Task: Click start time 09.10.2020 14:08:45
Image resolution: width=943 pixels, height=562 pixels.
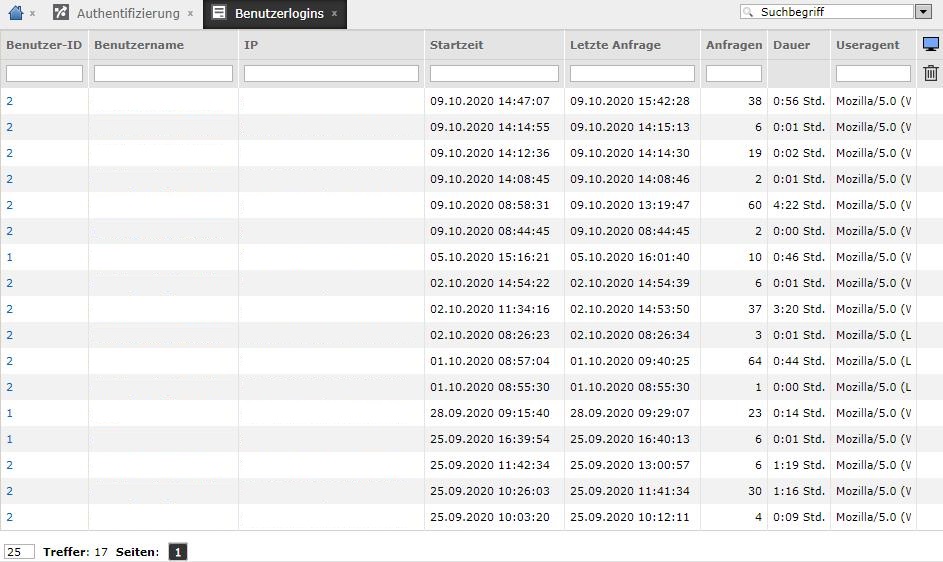Action: point(490,179)
